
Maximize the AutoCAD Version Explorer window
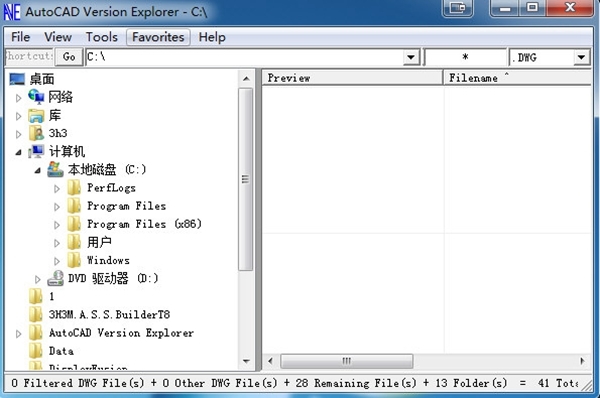(x=533, y=7)
